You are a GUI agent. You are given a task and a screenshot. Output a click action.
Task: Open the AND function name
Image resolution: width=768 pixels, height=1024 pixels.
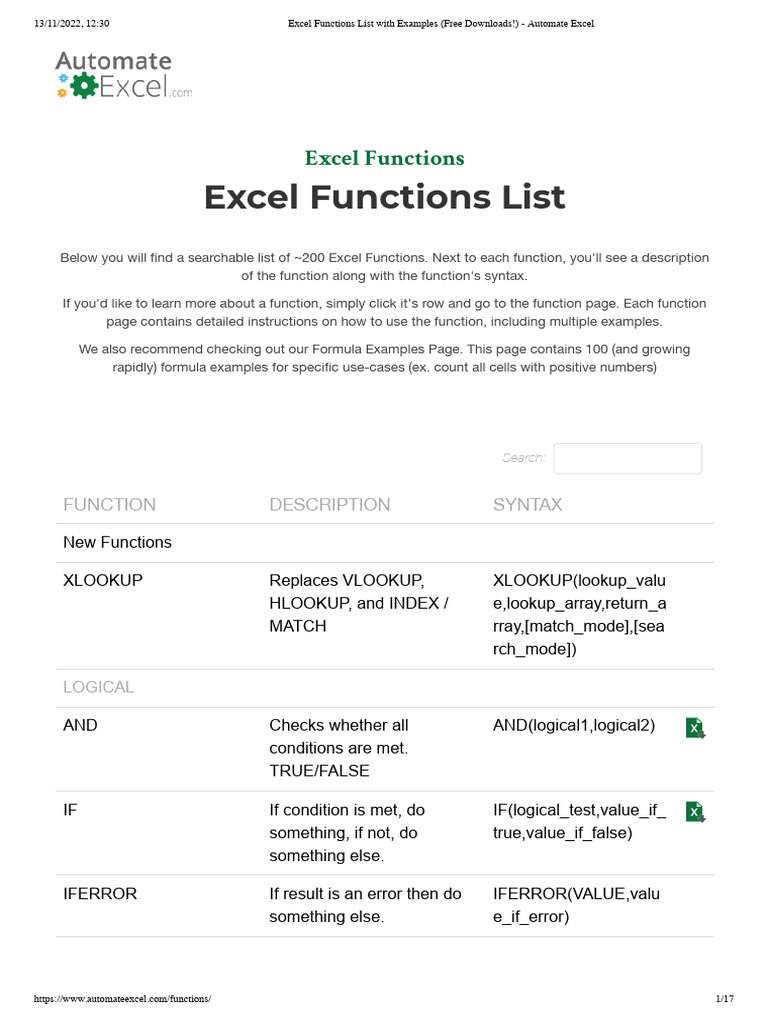(x=80, y=725)
